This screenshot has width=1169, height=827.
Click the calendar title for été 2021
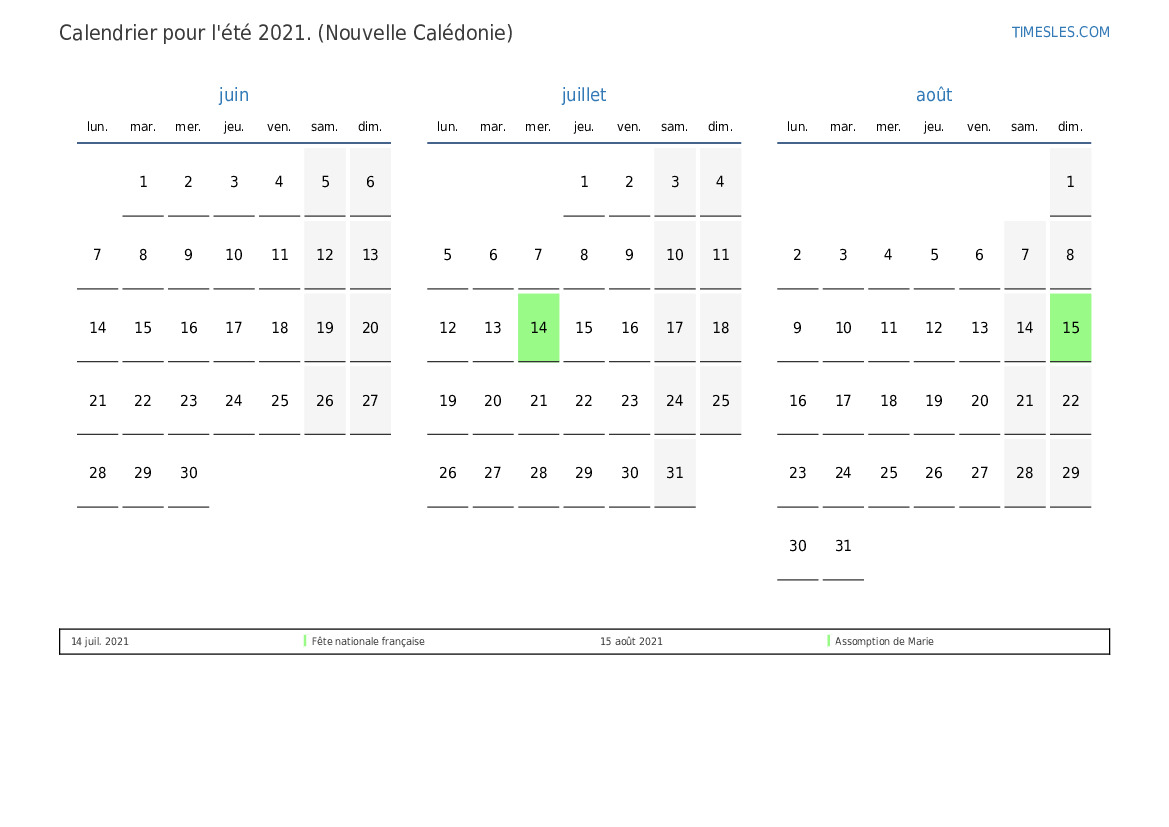[286, 33]
